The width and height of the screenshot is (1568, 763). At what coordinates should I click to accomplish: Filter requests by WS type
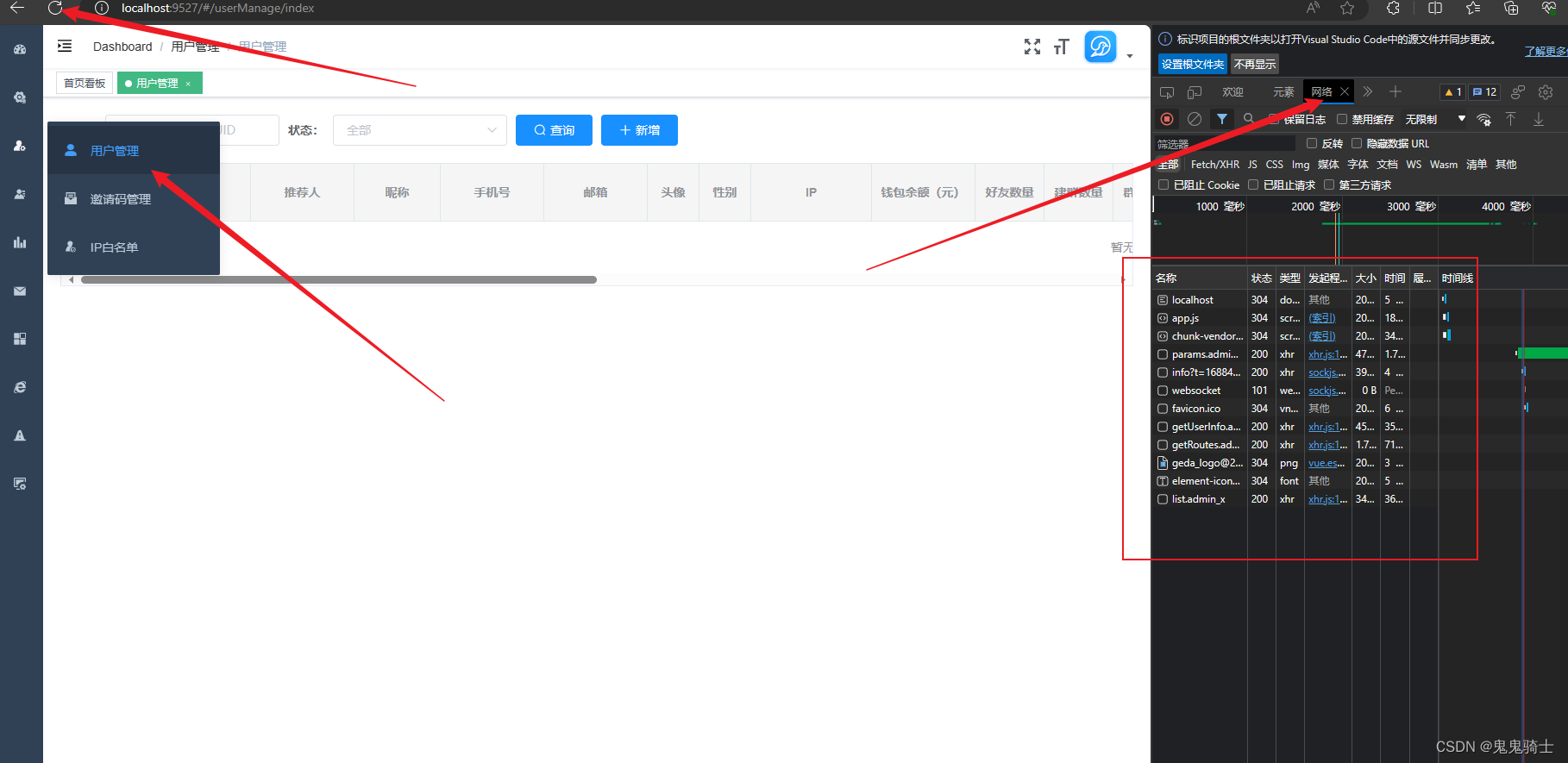coord(1414,164)
